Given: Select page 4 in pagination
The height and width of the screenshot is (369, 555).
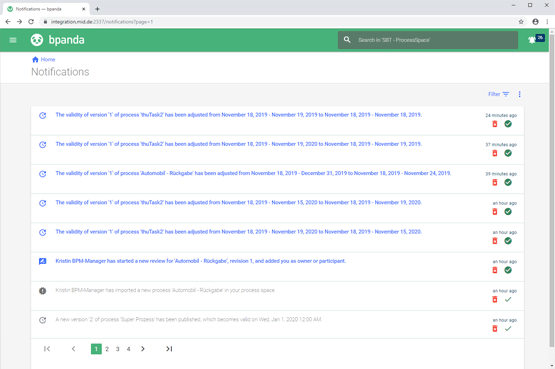Looking at the screenshot, I should 128,349.
